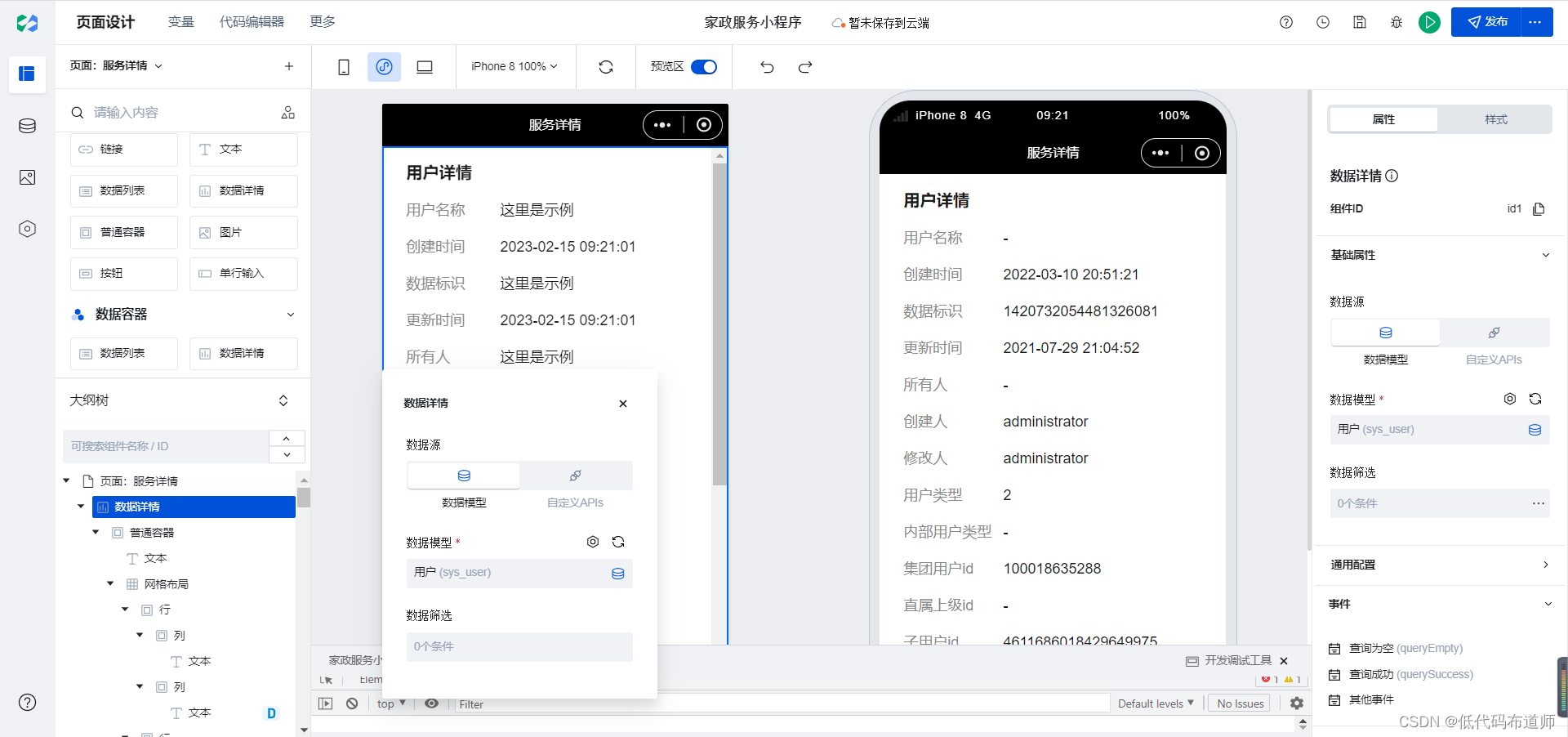Select 数据模型 source in properties panel
The width and height of the screenshot is (1568, 737).
point(1386,333)
